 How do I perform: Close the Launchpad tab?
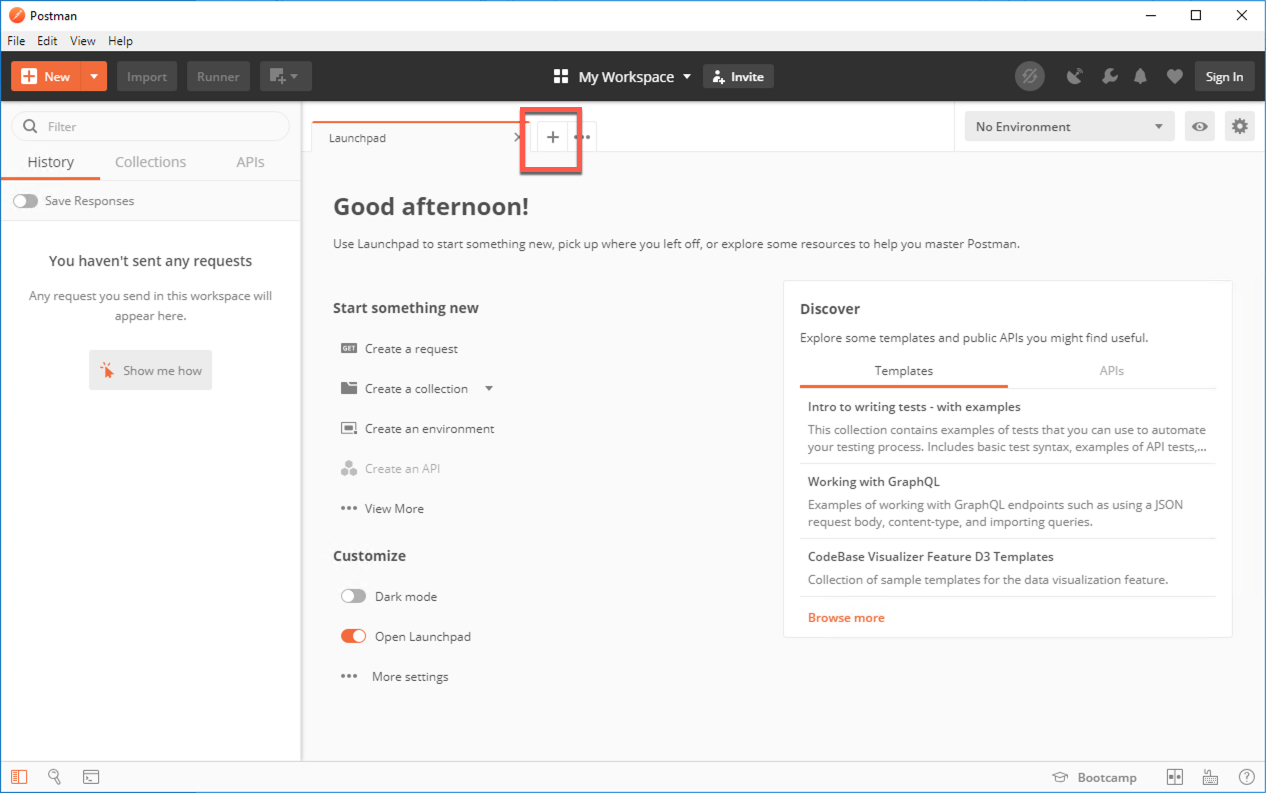pyautogui.click(x=517, y=138)
